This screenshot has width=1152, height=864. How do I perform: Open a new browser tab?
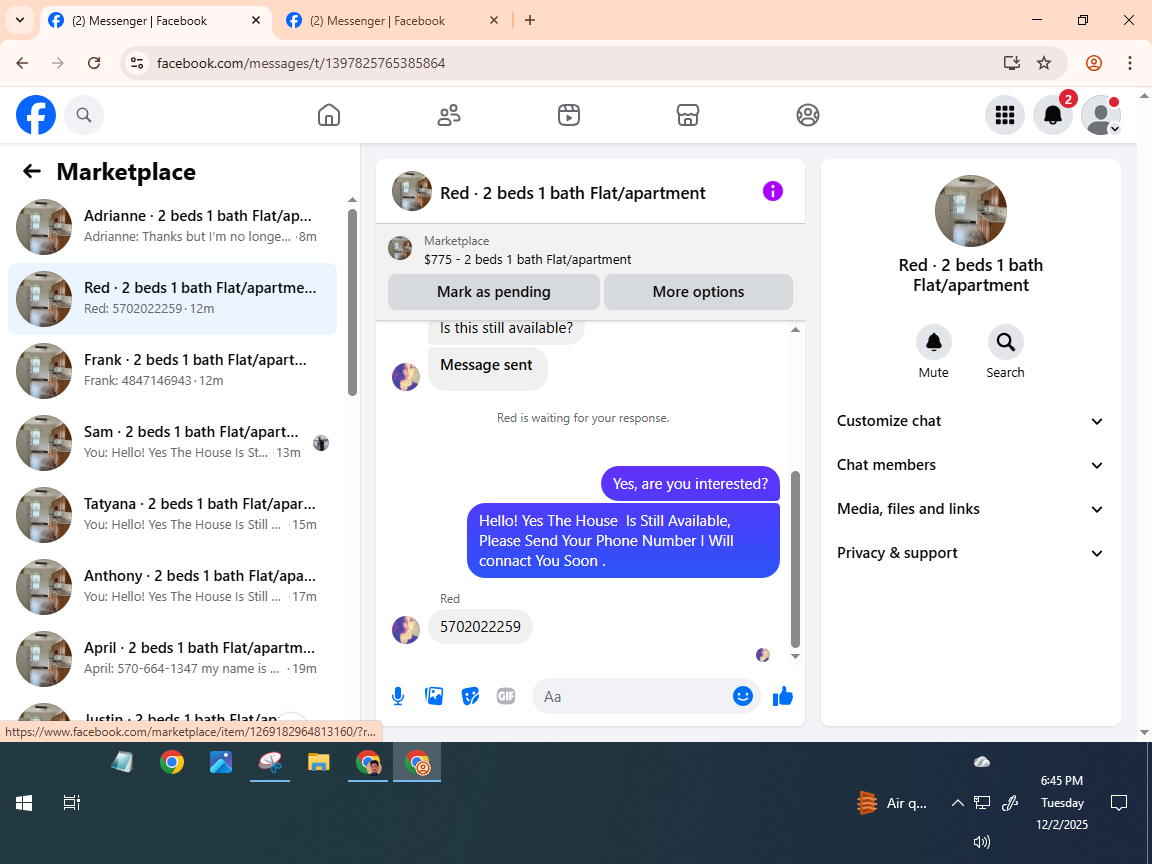(530, 21)
